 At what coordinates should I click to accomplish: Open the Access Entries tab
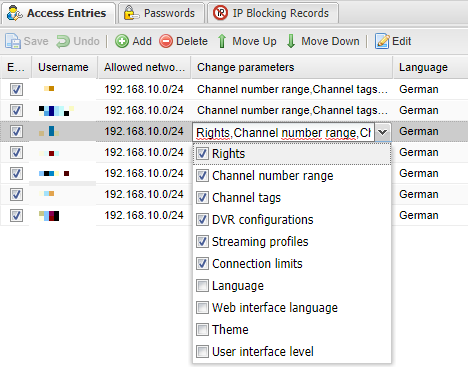[58, 13]
